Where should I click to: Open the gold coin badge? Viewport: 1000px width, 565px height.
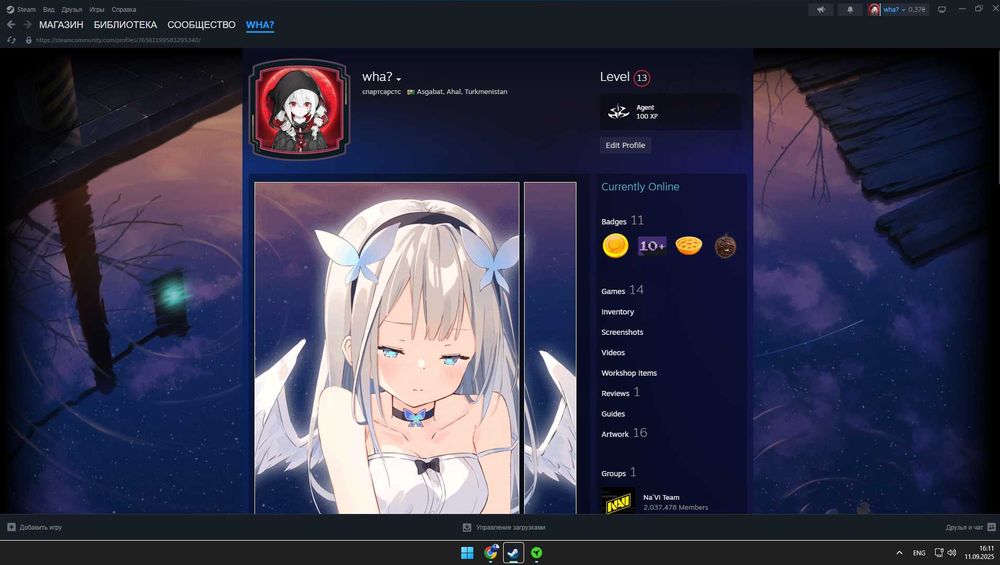615,246
